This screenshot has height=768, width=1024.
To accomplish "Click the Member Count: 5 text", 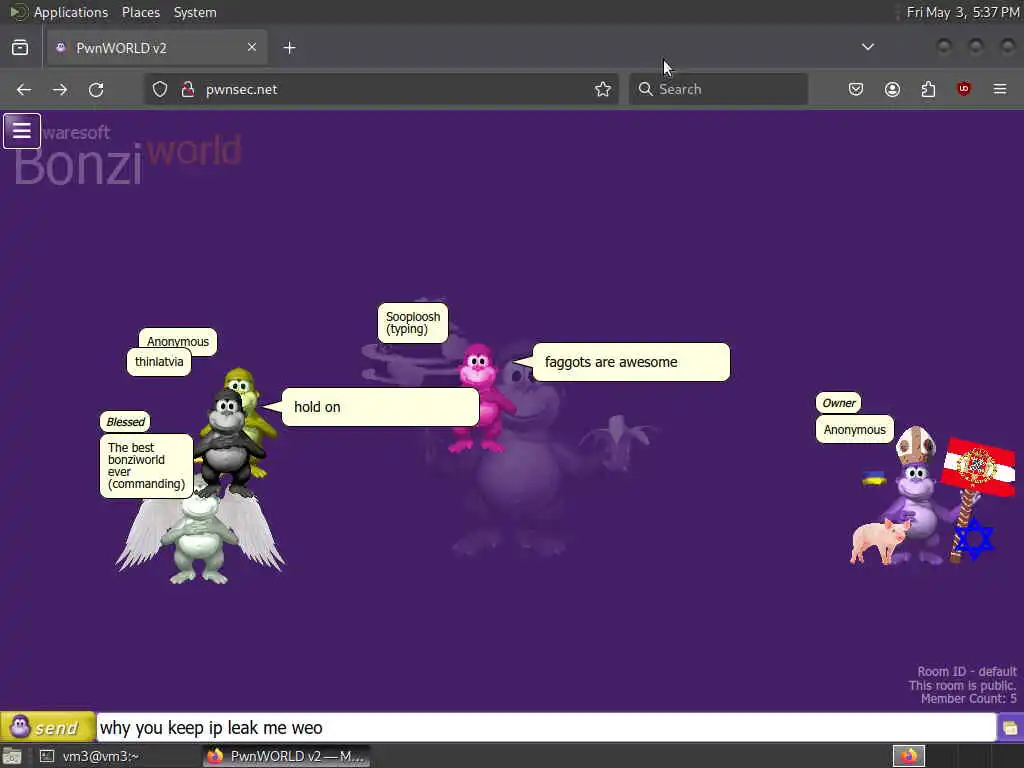I will pos(968,699).
